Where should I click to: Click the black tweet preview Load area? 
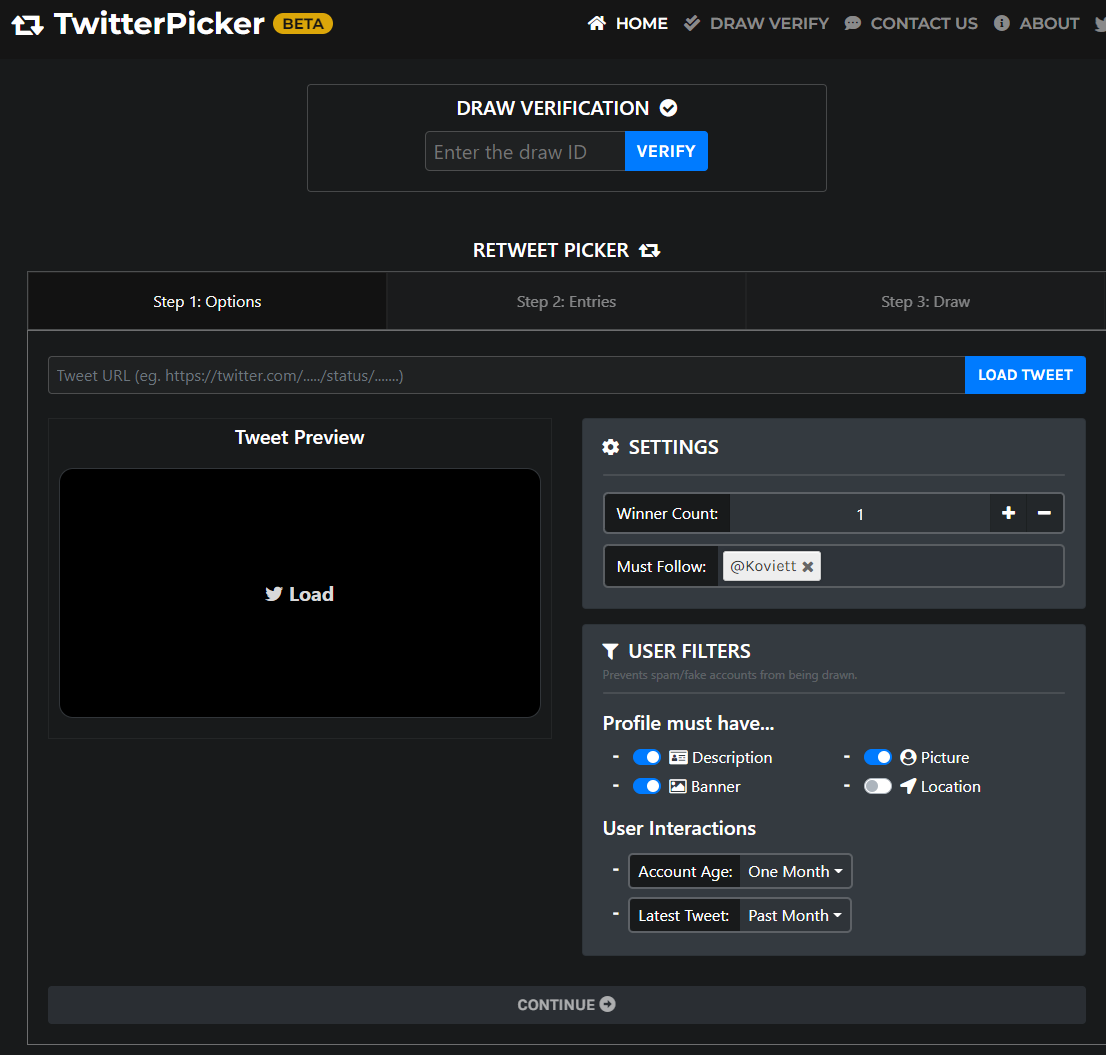coord(300,593)
